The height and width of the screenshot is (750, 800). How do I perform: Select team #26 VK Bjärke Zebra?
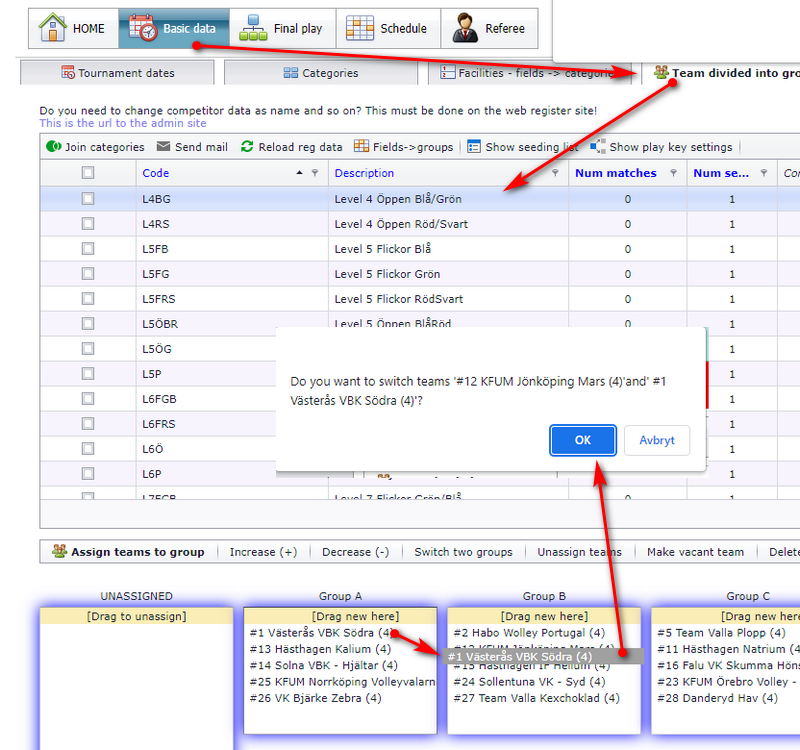316,697
